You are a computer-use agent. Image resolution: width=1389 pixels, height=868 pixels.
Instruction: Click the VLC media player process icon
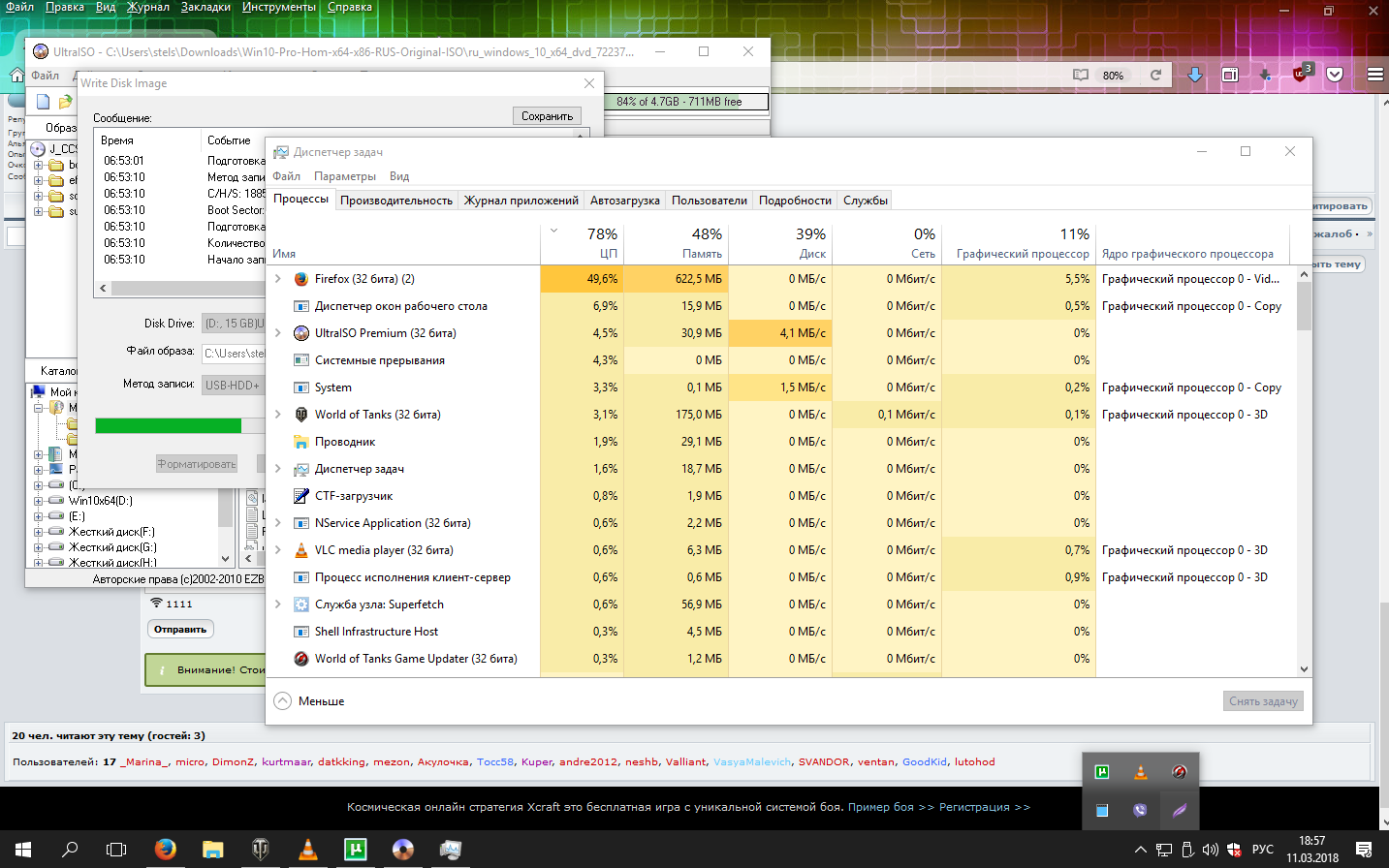(301, 550)
